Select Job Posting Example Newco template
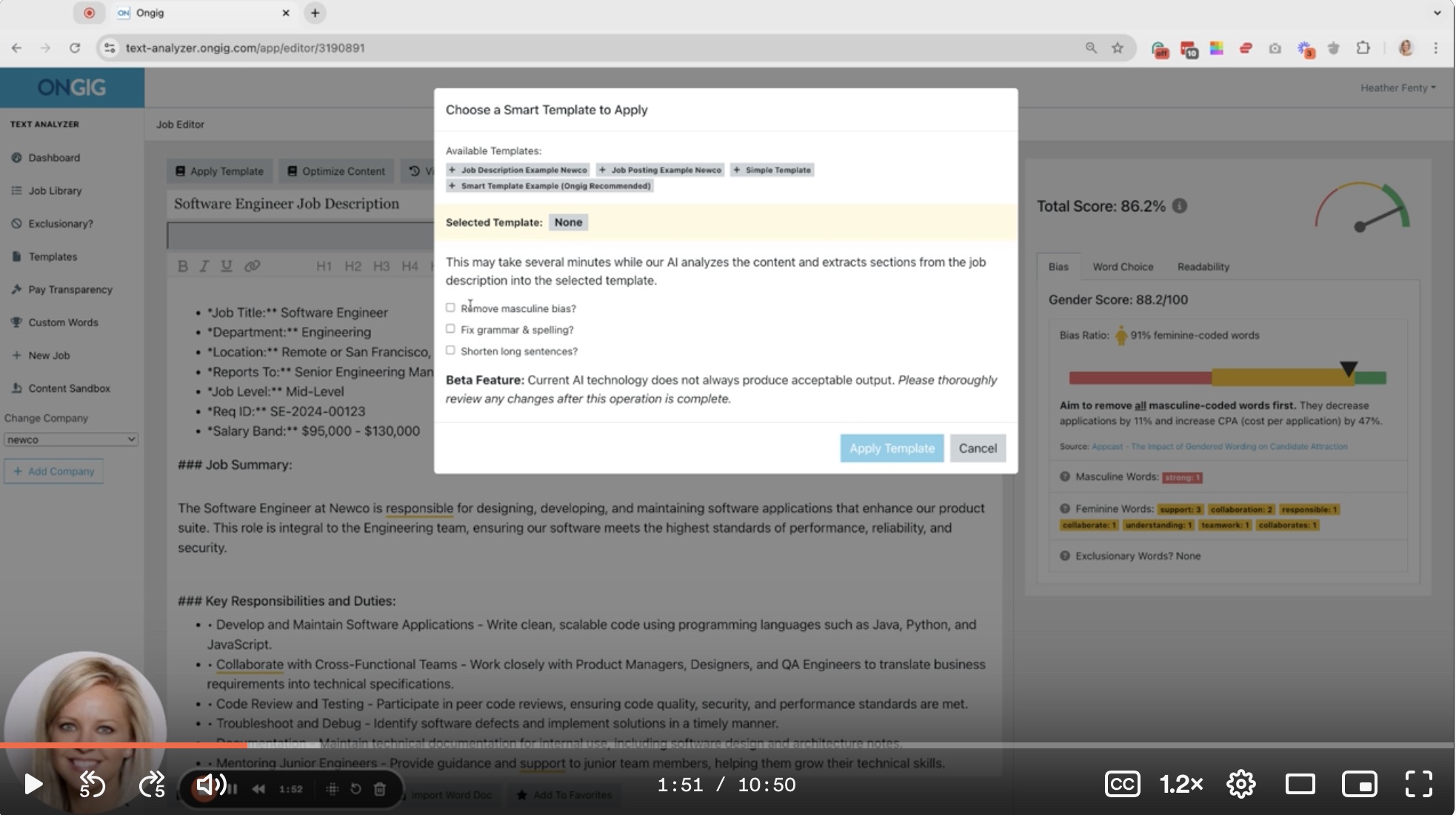Image resolution: width=1456 pixels, height=815 pixels. [x=660, y=170]
